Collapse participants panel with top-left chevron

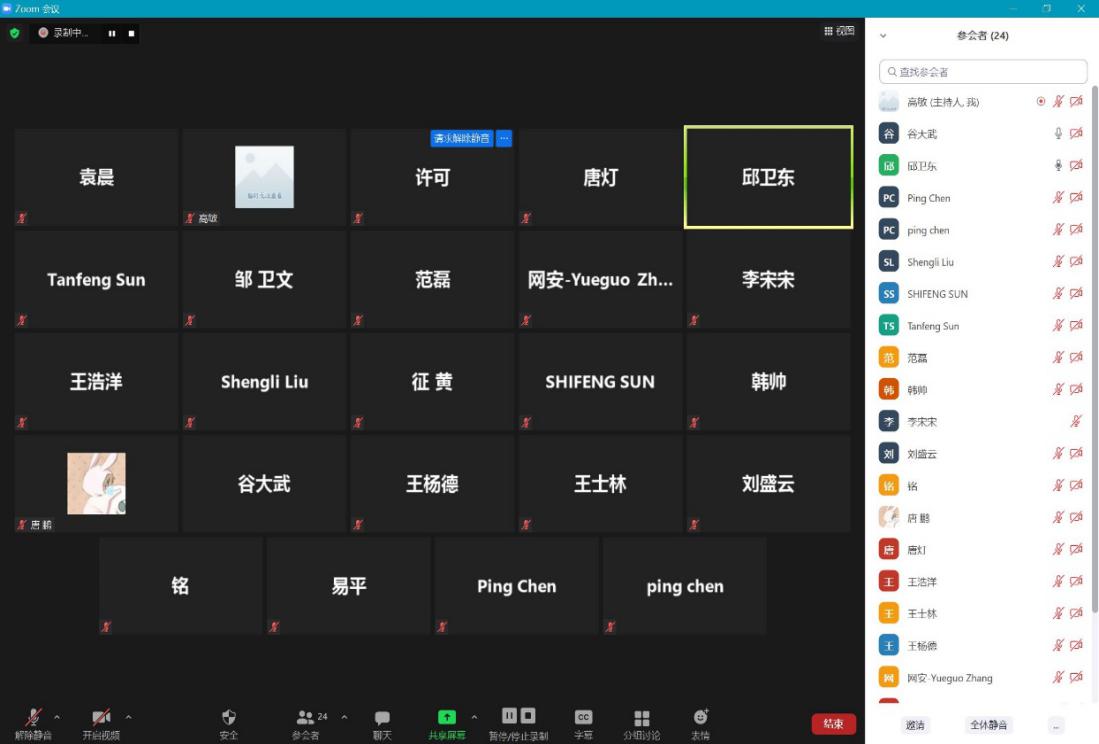click(x=883, y=35)
